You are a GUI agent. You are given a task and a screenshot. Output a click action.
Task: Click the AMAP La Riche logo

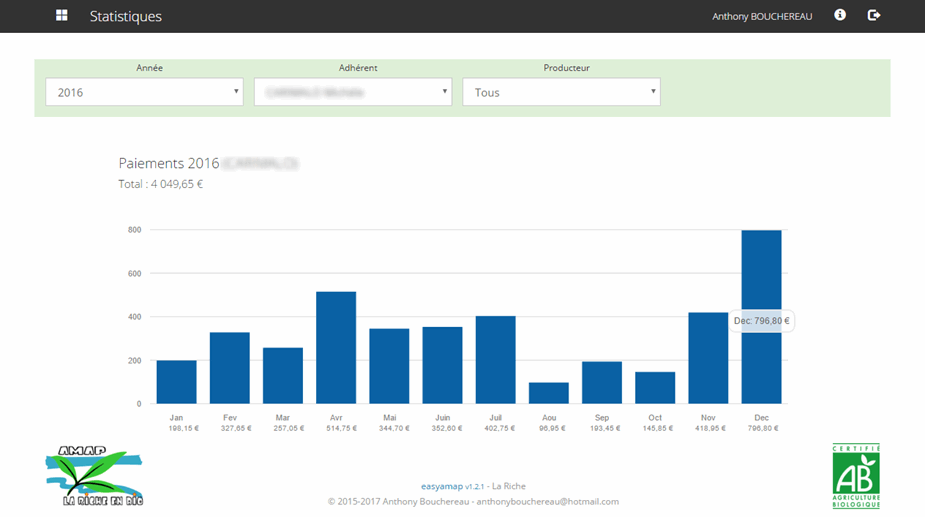pos(94,476)
